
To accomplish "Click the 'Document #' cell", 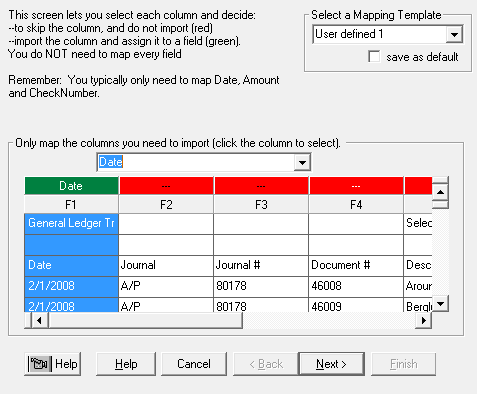I will [x=356, y=266].
